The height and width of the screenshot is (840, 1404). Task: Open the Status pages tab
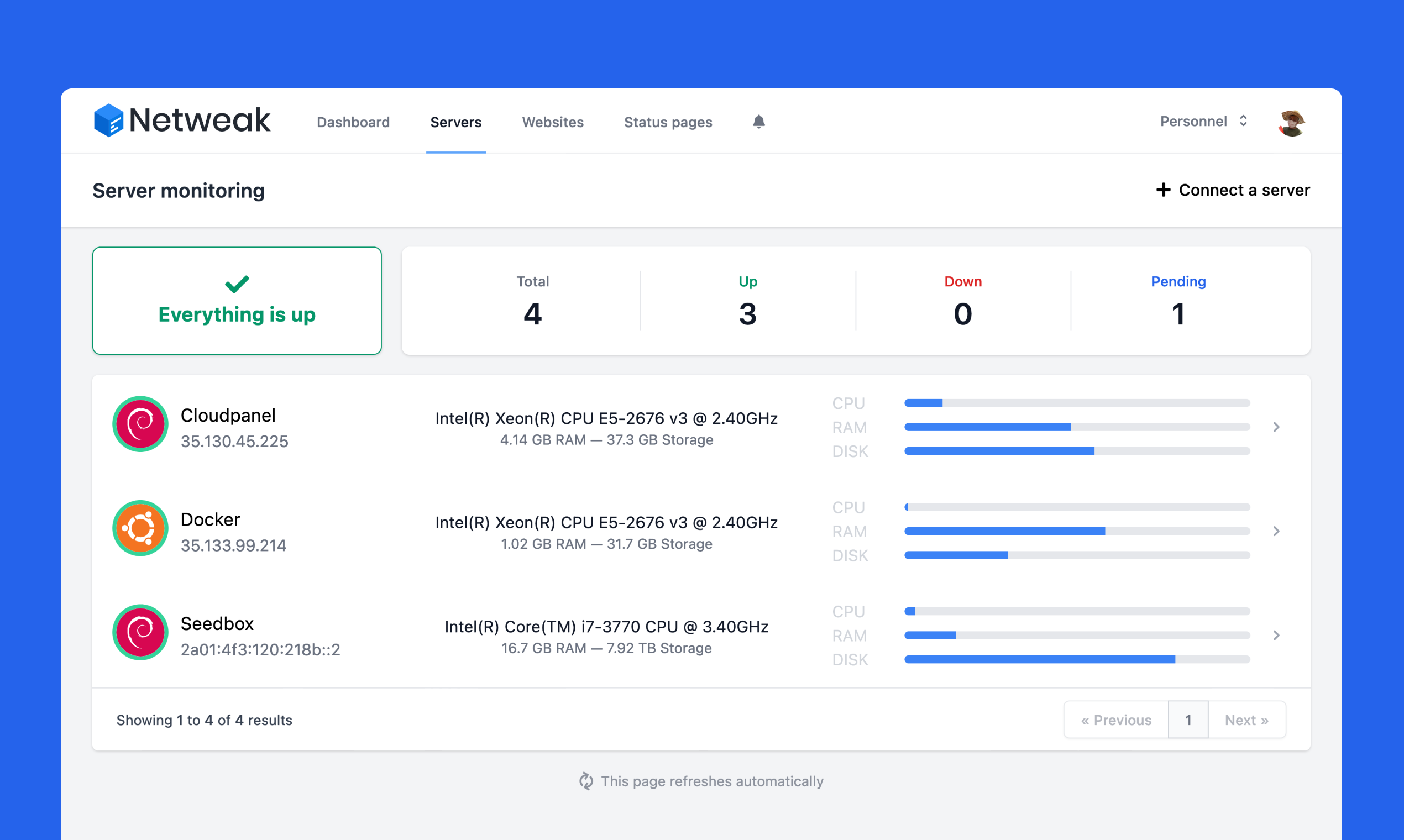tap(668, 122)
